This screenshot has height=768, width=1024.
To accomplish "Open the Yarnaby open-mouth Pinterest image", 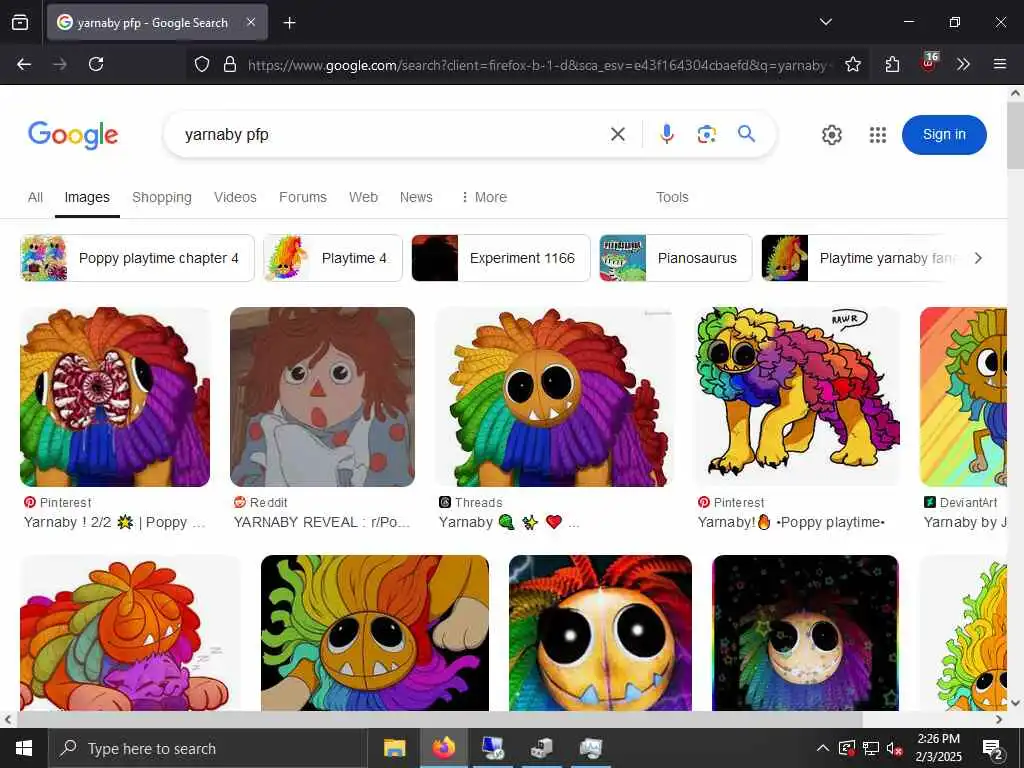I will point(115,397).
